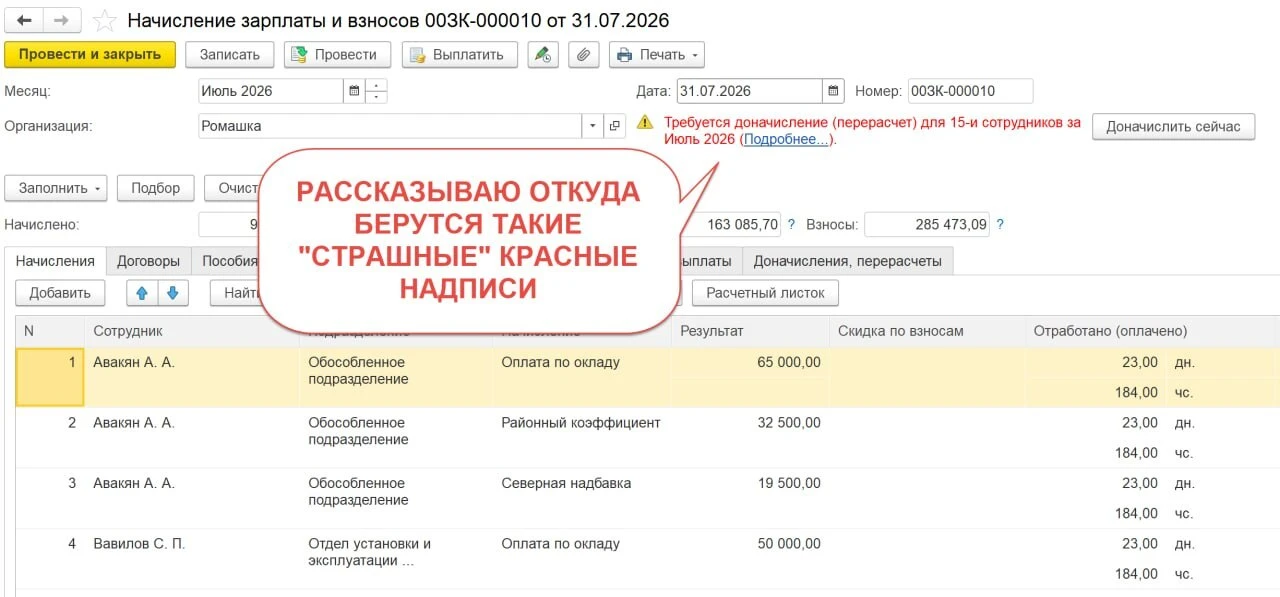Click Оплата по окладу in Авакян row
1280x597 pixels.
tap(560, 362)
